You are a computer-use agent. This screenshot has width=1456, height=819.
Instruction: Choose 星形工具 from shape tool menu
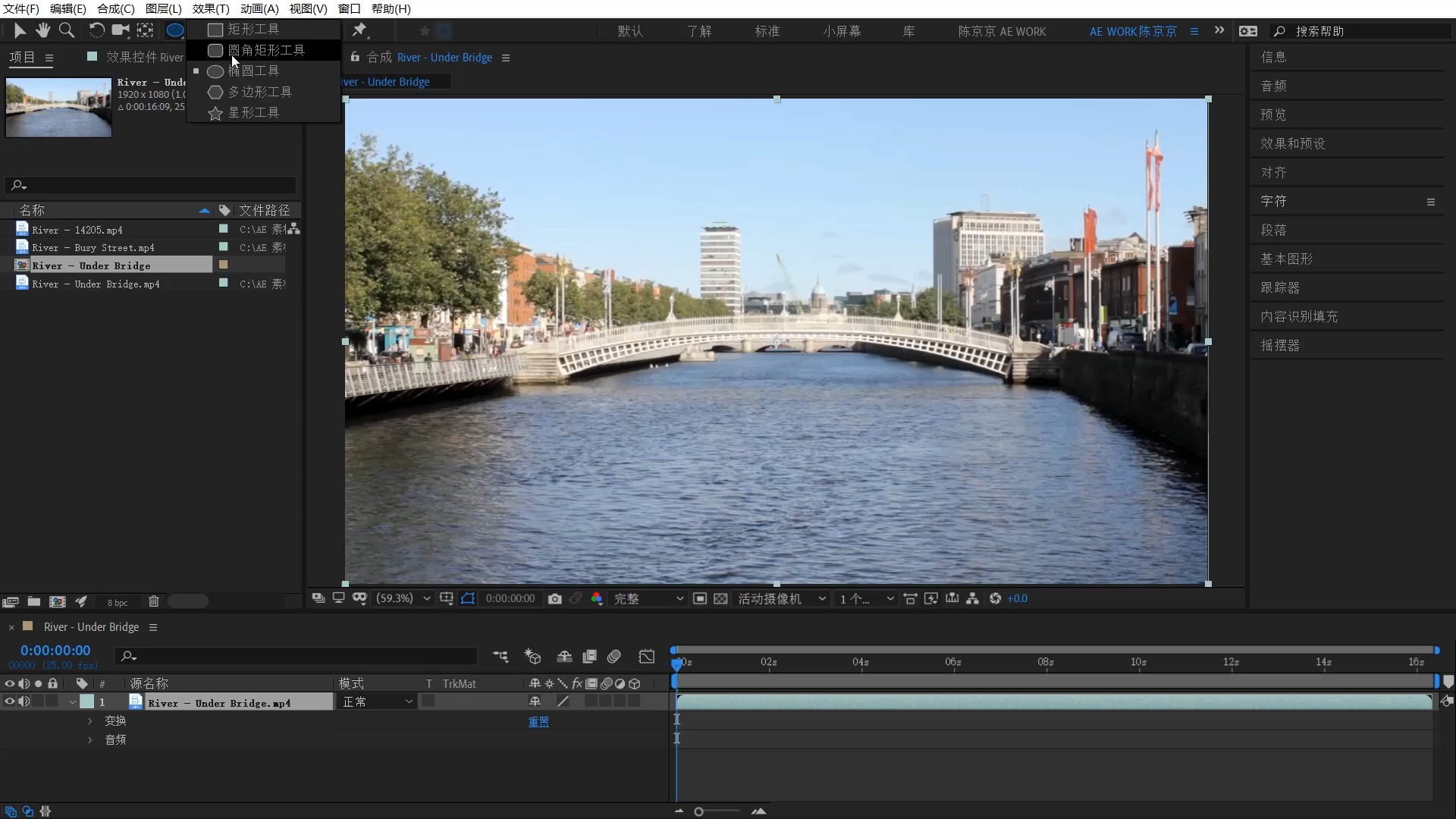pos(253,112)
